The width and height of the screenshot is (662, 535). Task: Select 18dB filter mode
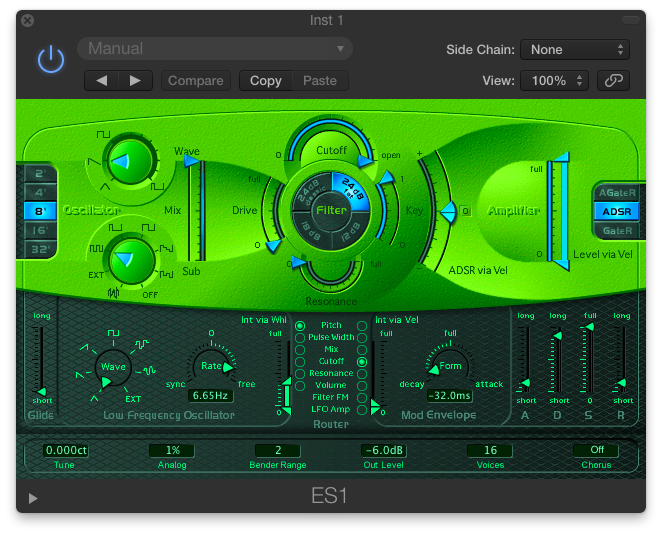[311, 230]
